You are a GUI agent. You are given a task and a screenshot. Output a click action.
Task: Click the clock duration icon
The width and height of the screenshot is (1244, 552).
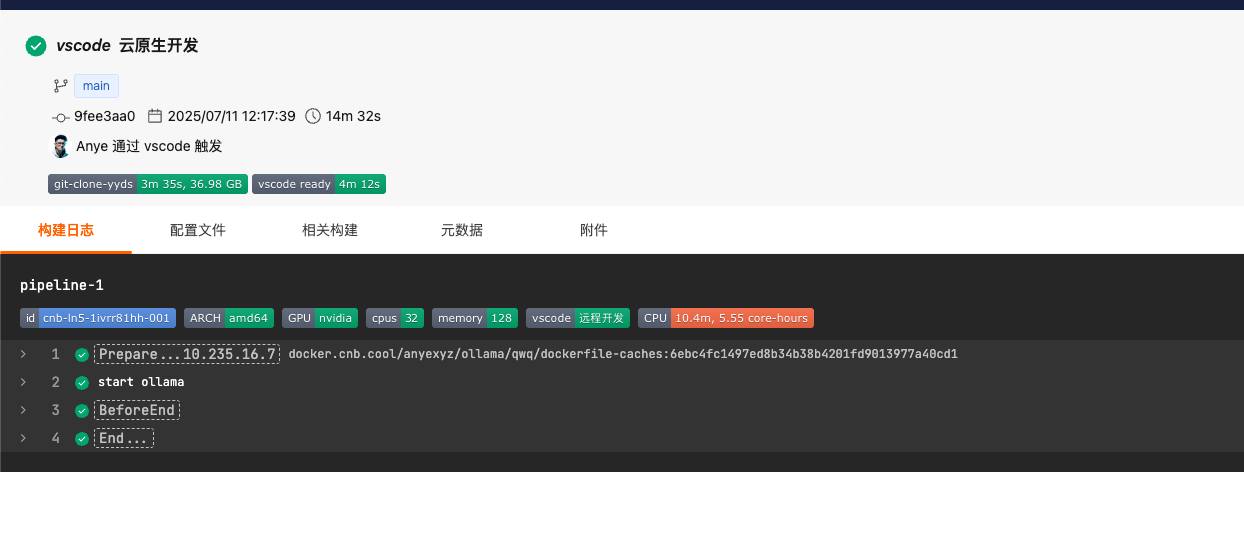(313, 116)
